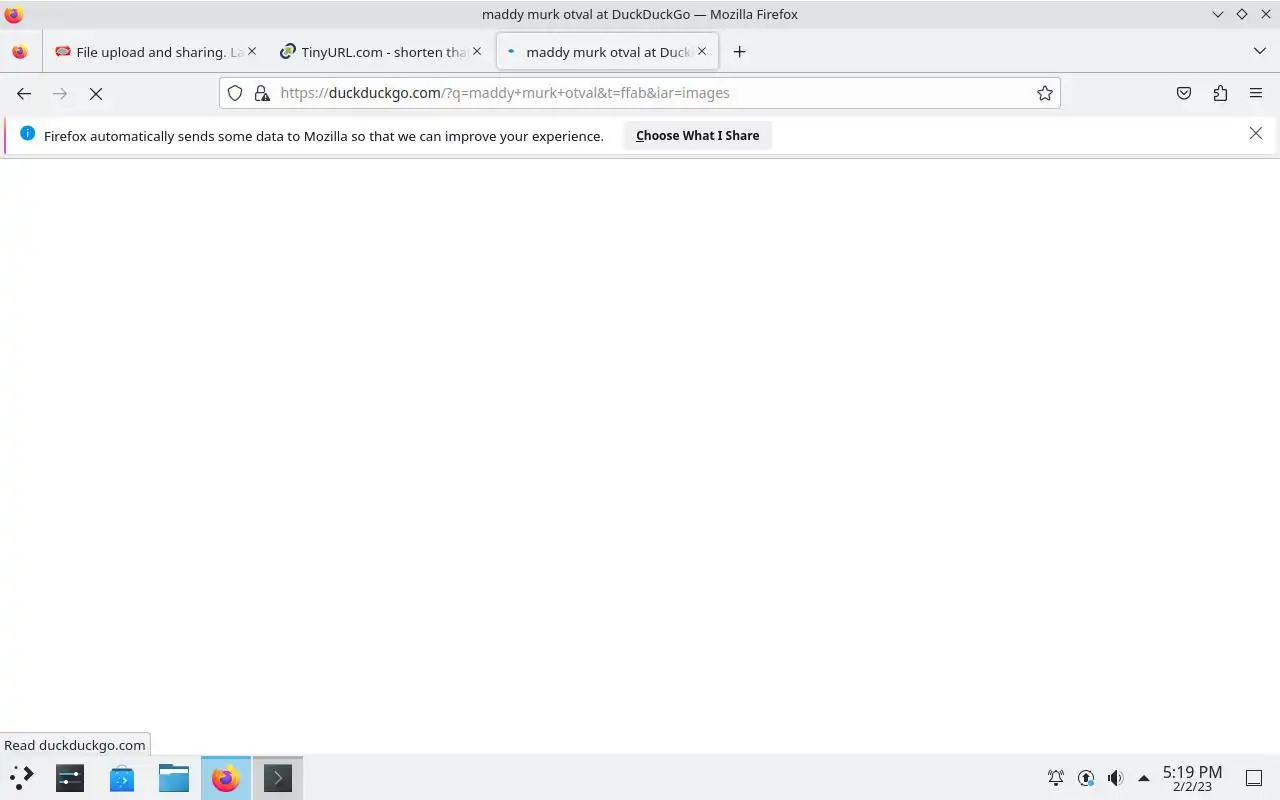Open notifications bell in system tray
1280x800 pixels.
click(1056, 777)
